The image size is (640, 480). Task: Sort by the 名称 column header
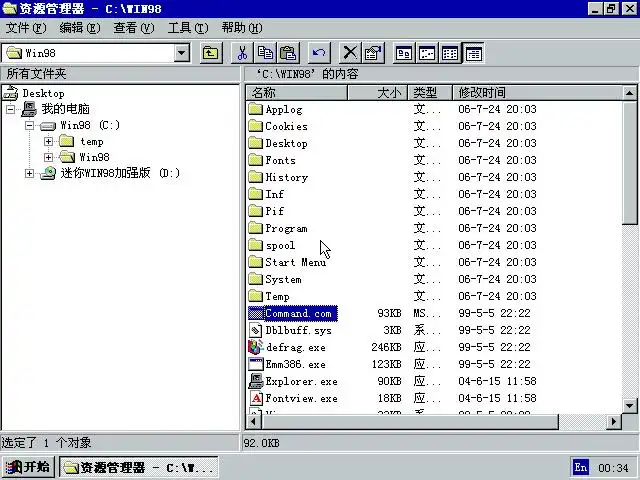pyautogui.click(x=297, y=93)
